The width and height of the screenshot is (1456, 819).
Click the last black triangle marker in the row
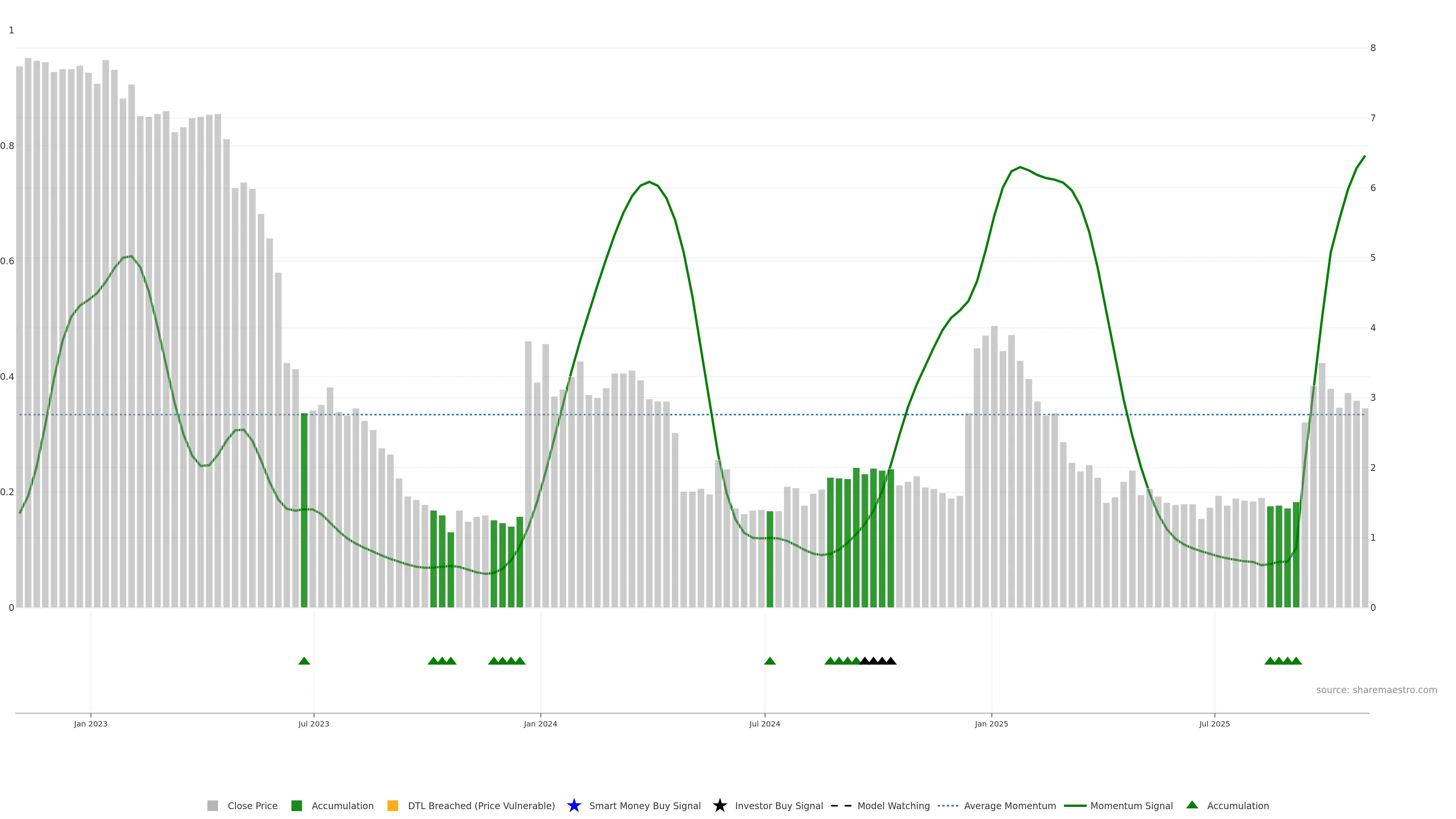tap(891, 661)
